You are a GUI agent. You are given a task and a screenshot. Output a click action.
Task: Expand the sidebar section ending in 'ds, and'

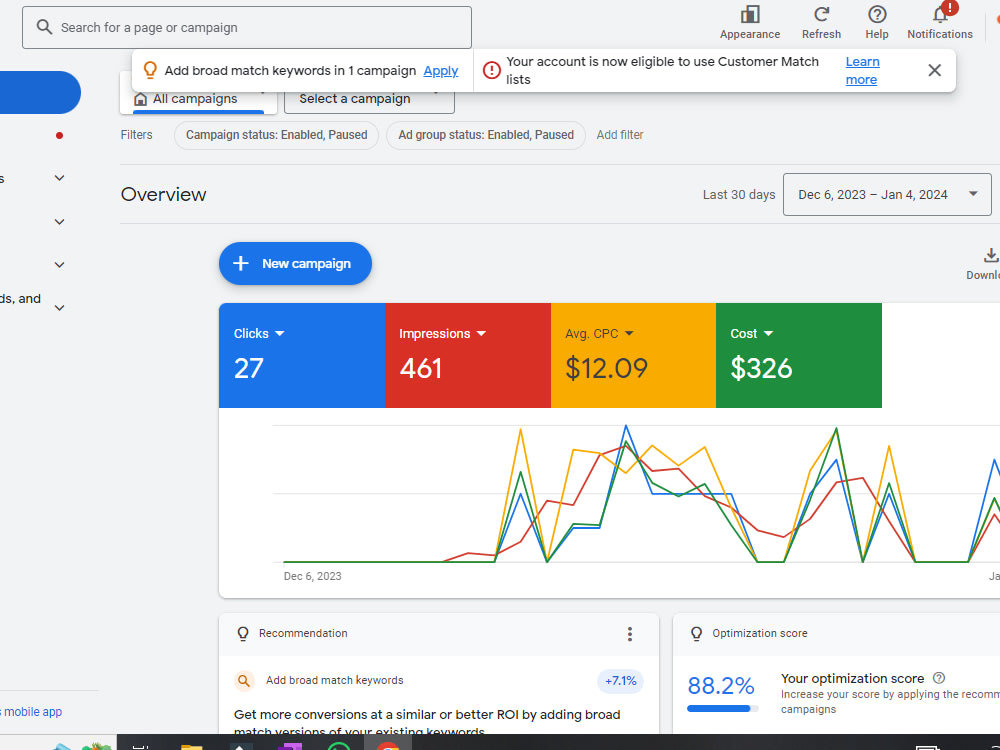coord(59,308)
